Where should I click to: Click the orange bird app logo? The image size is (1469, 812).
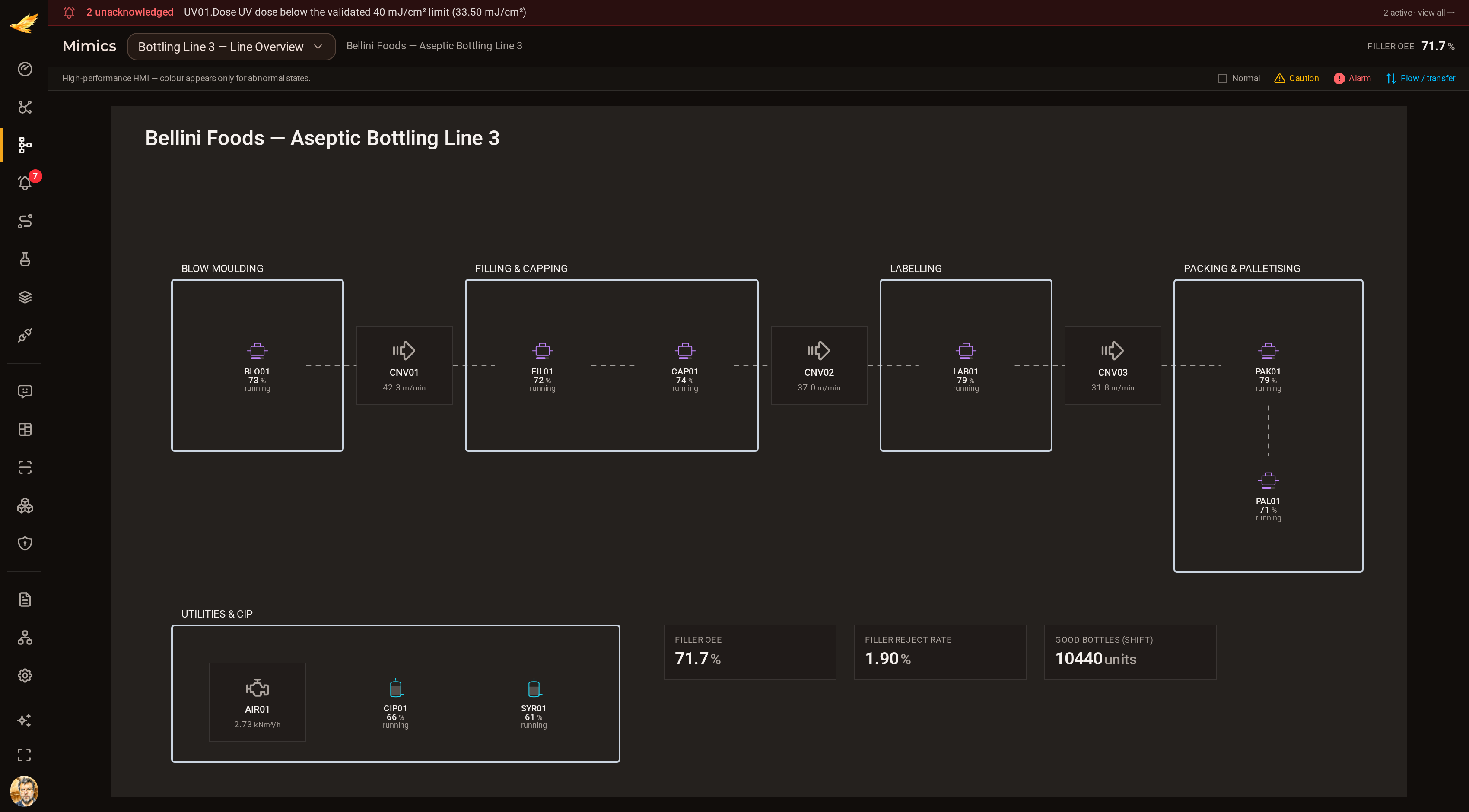coord(24,23)
